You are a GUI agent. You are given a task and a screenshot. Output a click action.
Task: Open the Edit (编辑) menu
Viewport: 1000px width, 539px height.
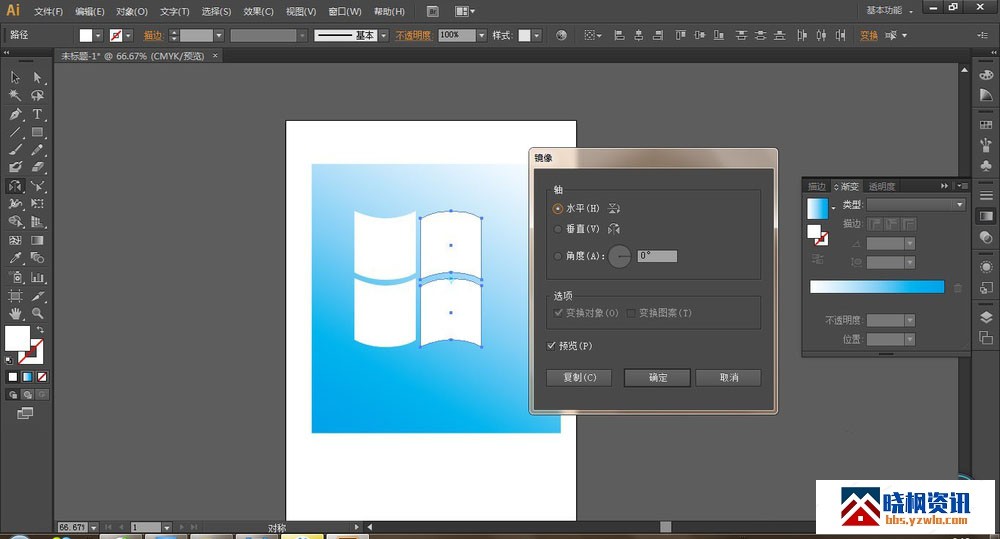tap(89, 11)
